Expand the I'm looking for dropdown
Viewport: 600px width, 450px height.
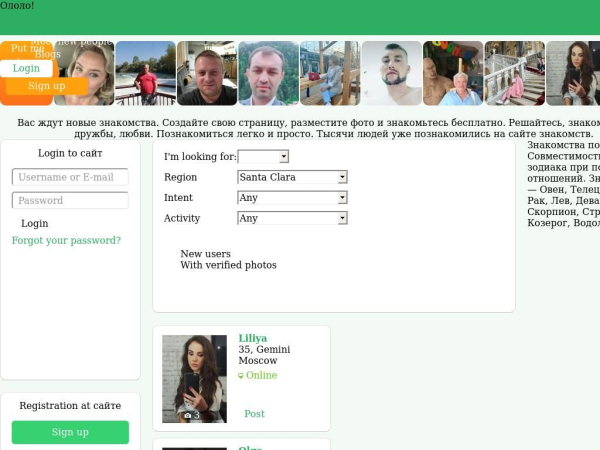tap(263, 157)
